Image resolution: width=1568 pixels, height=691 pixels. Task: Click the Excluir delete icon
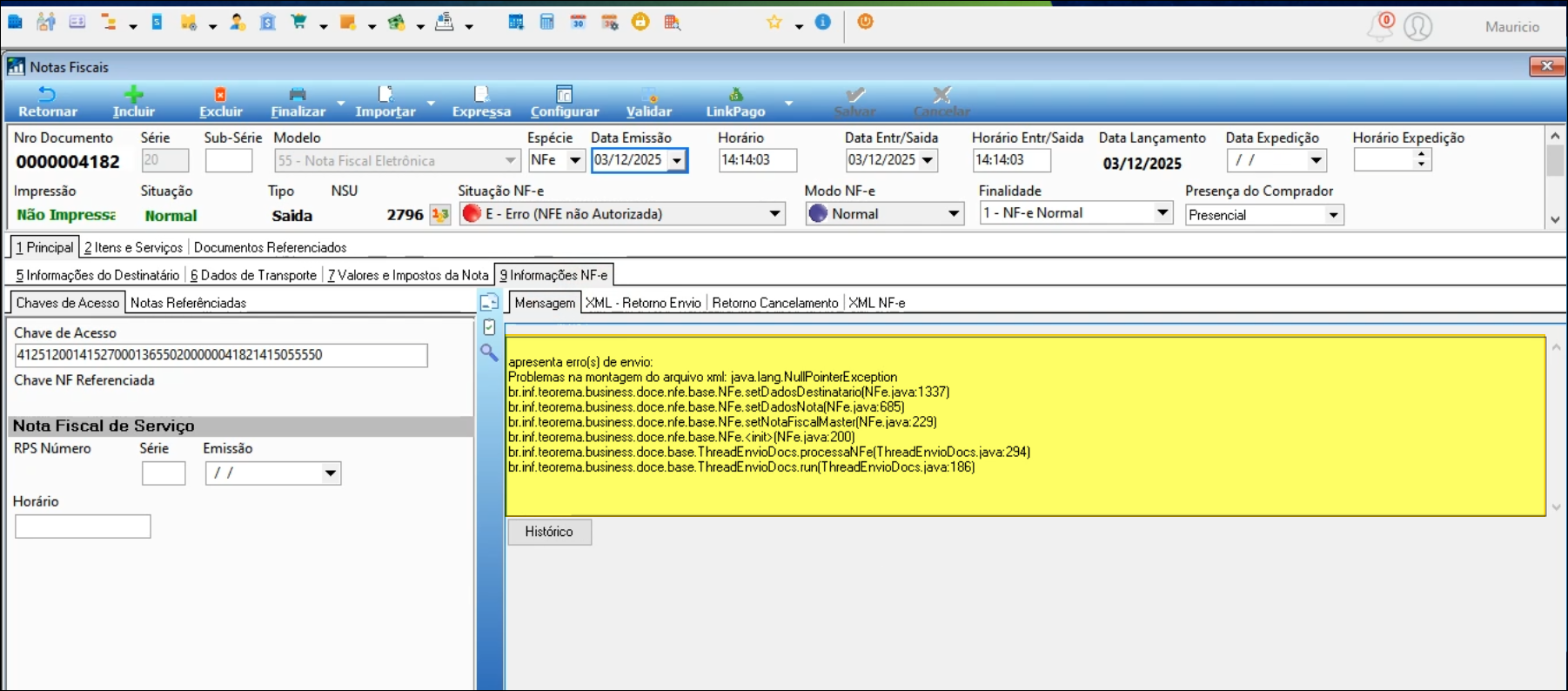[220, 95]
